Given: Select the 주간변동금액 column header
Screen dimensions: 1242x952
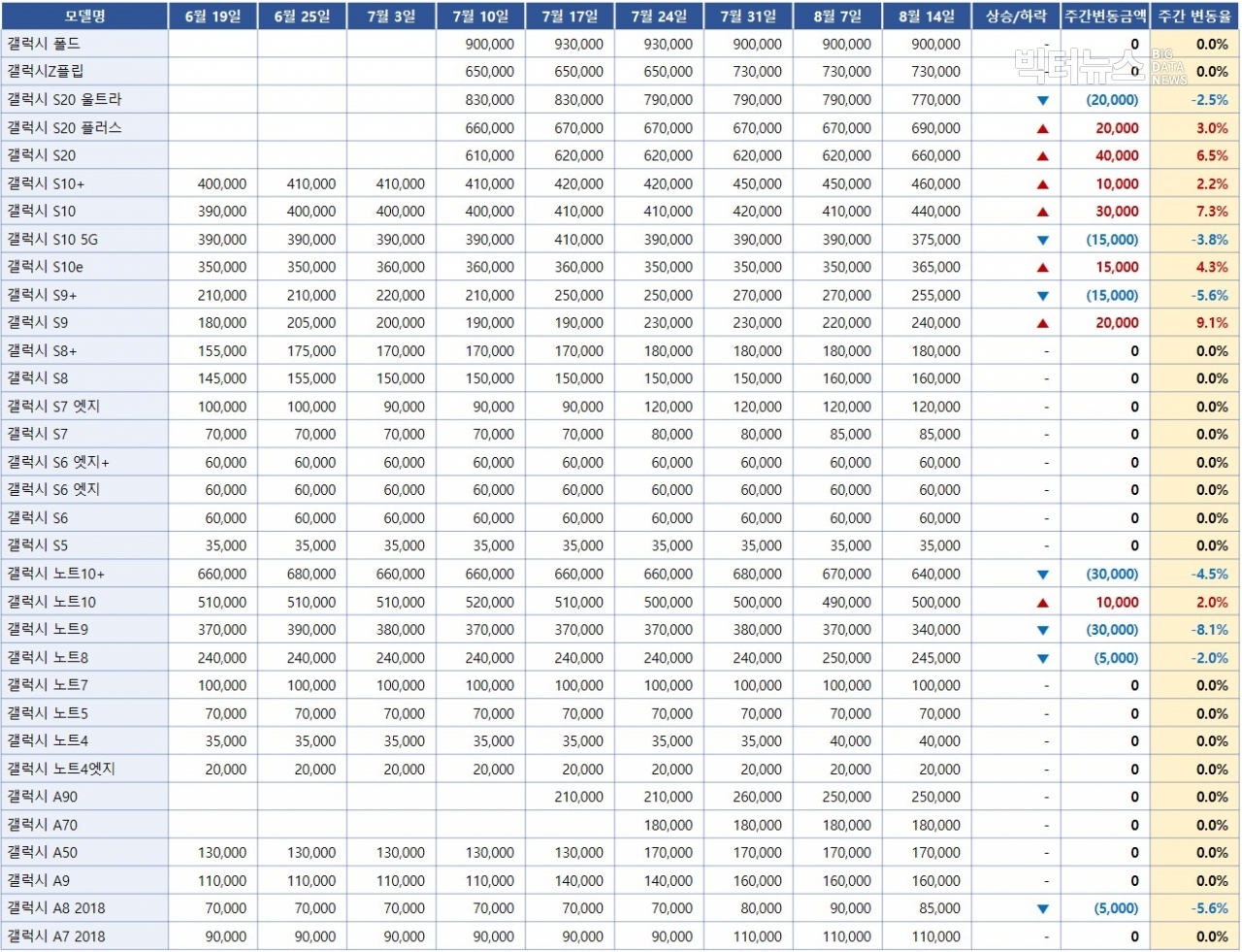Looking at the screenshot, I should pos(1105,16).
